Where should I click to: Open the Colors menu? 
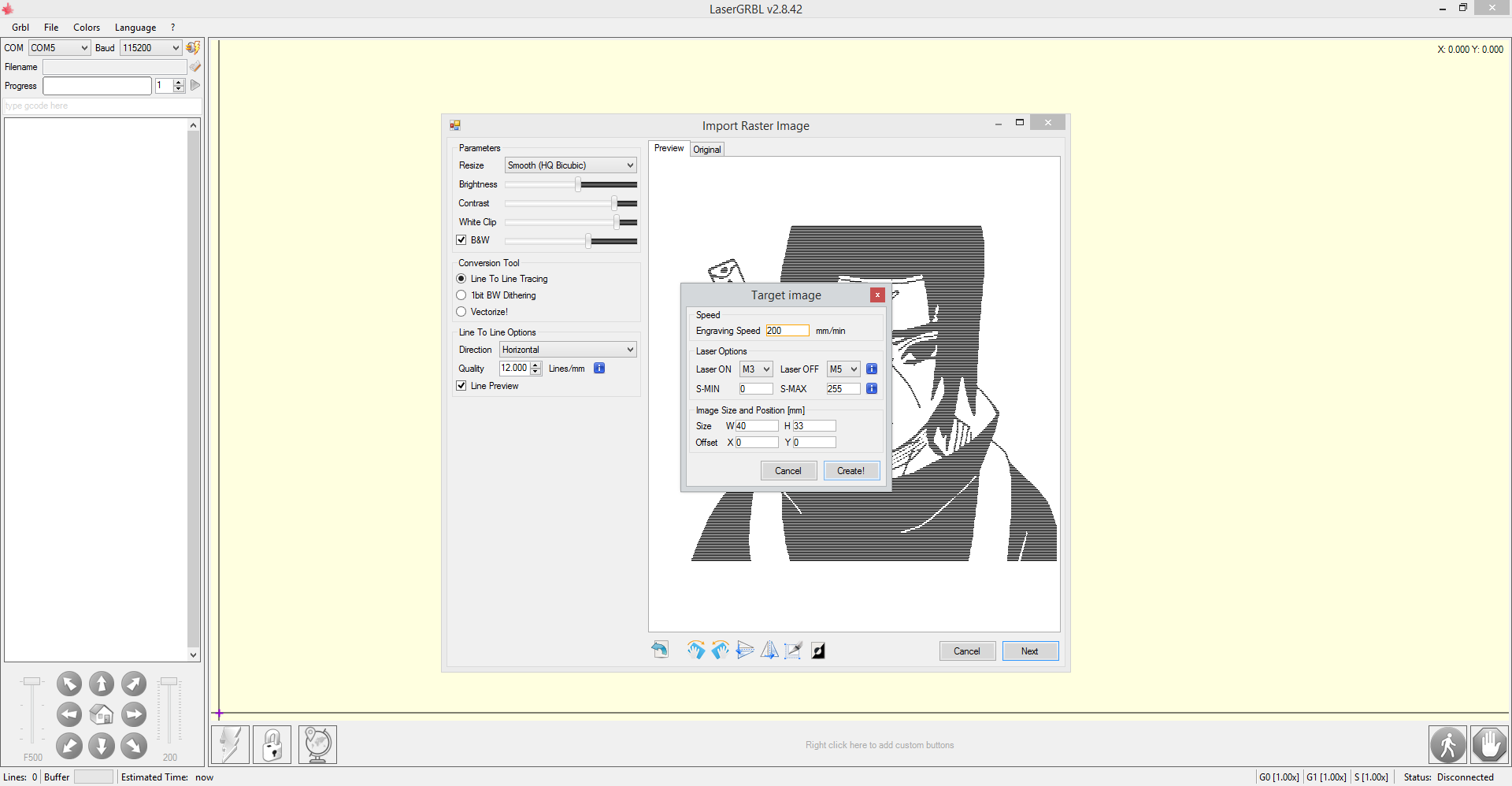coord(87,28)
